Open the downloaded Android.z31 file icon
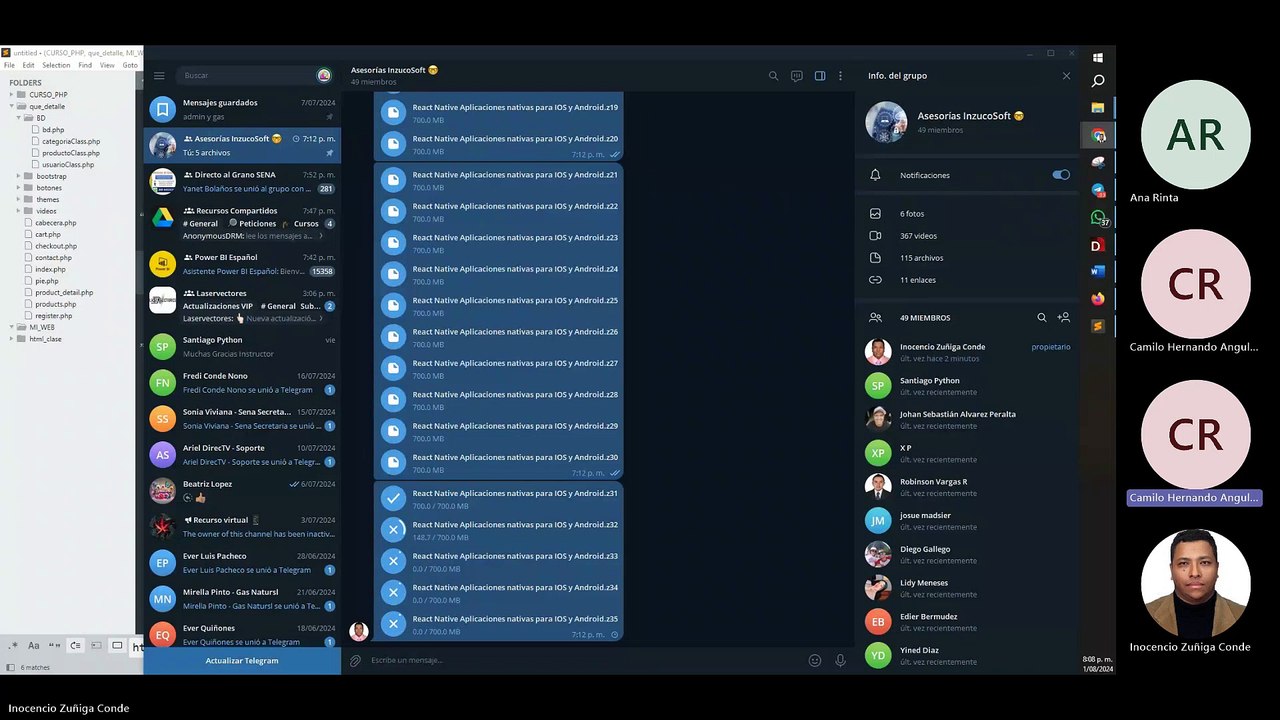The width and height of the screenshot is (1280, 720). tap(394, 498)
